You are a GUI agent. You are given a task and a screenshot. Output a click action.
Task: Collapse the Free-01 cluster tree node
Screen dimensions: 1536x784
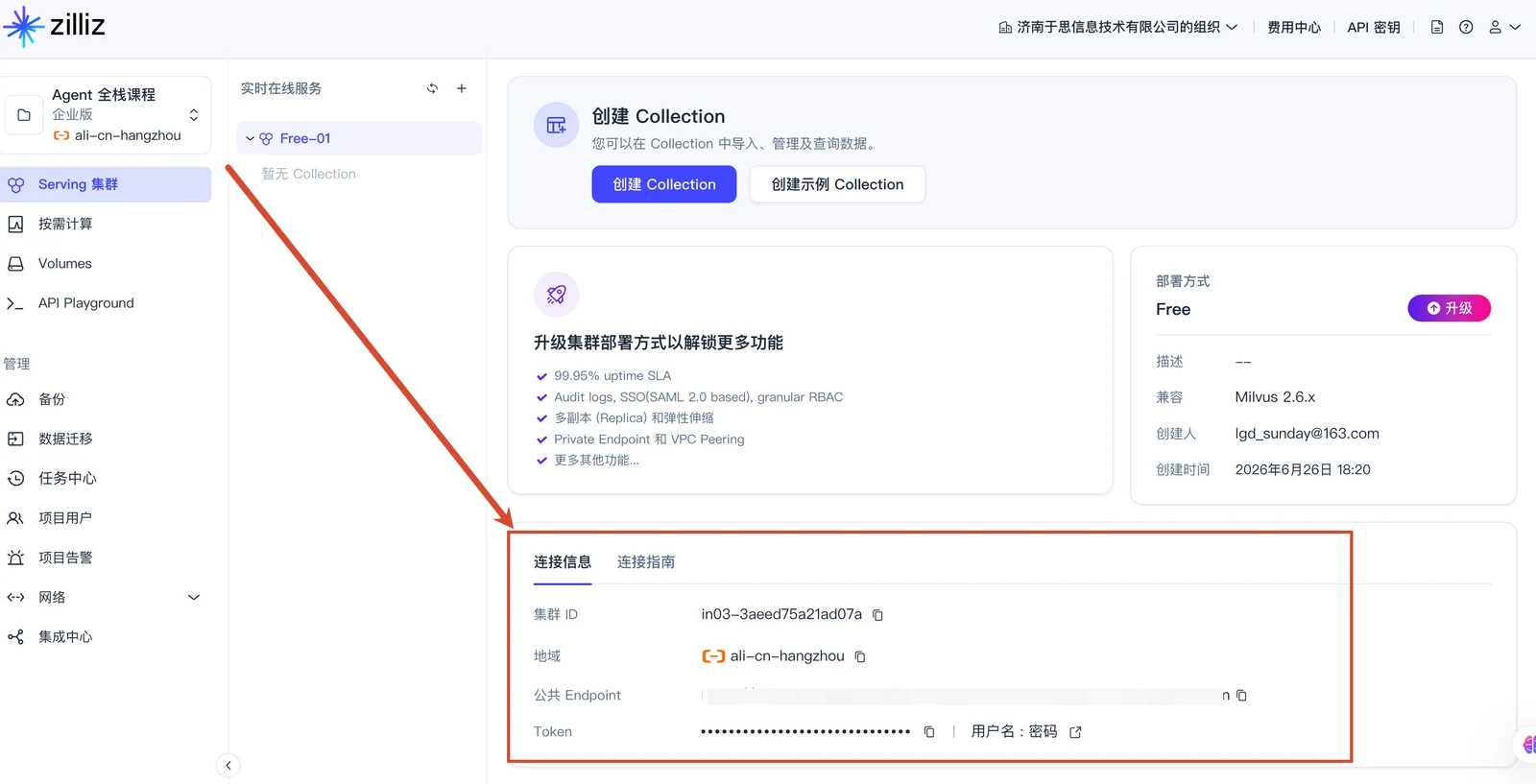[251, 138]
